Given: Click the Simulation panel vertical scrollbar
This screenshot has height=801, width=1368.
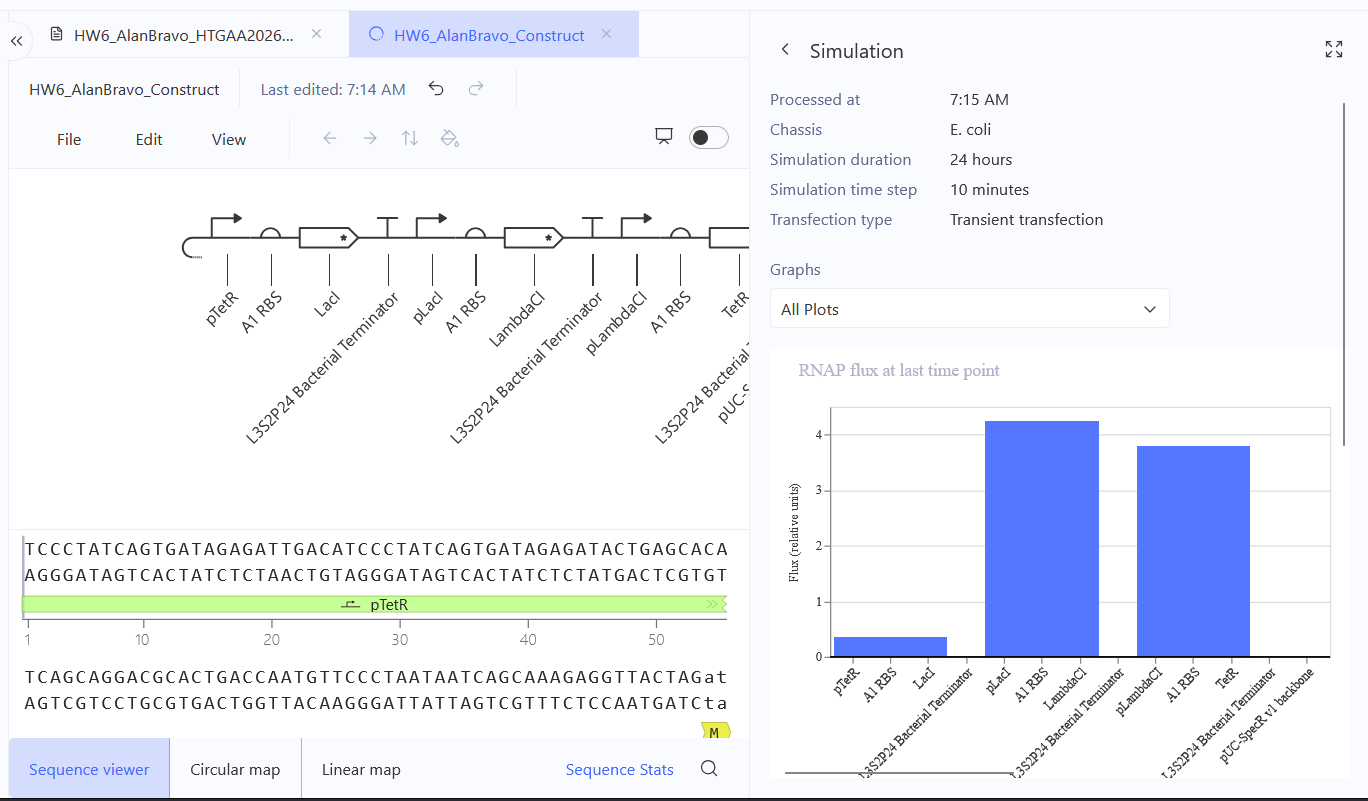Looking at the screenshot, I should pos(1344,273).
